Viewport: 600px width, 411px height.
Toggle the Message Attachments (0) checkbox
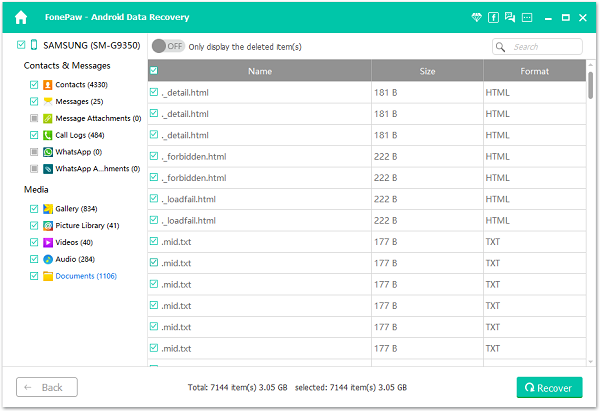34,118
